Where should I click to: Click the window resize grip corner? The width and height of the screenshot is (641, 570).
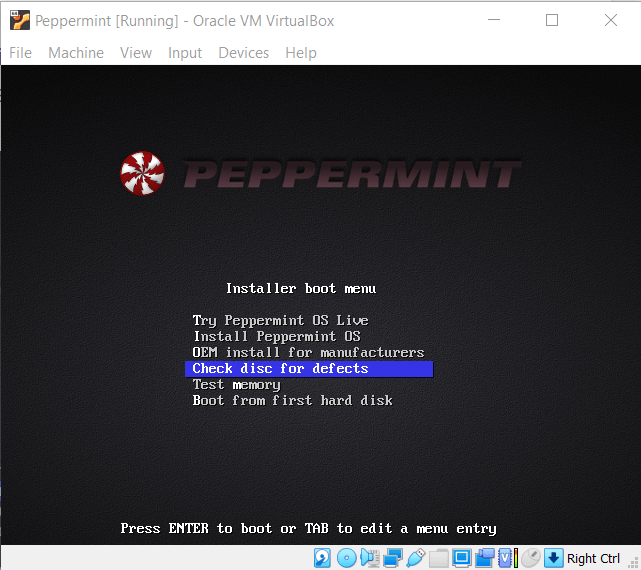pos(634,563)
